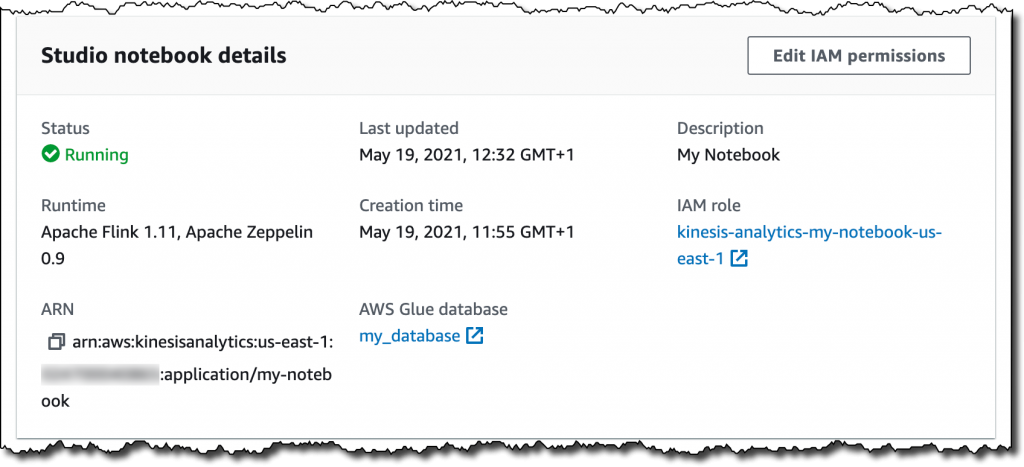
Task: Click the Description field label
Action: [720, 128]
